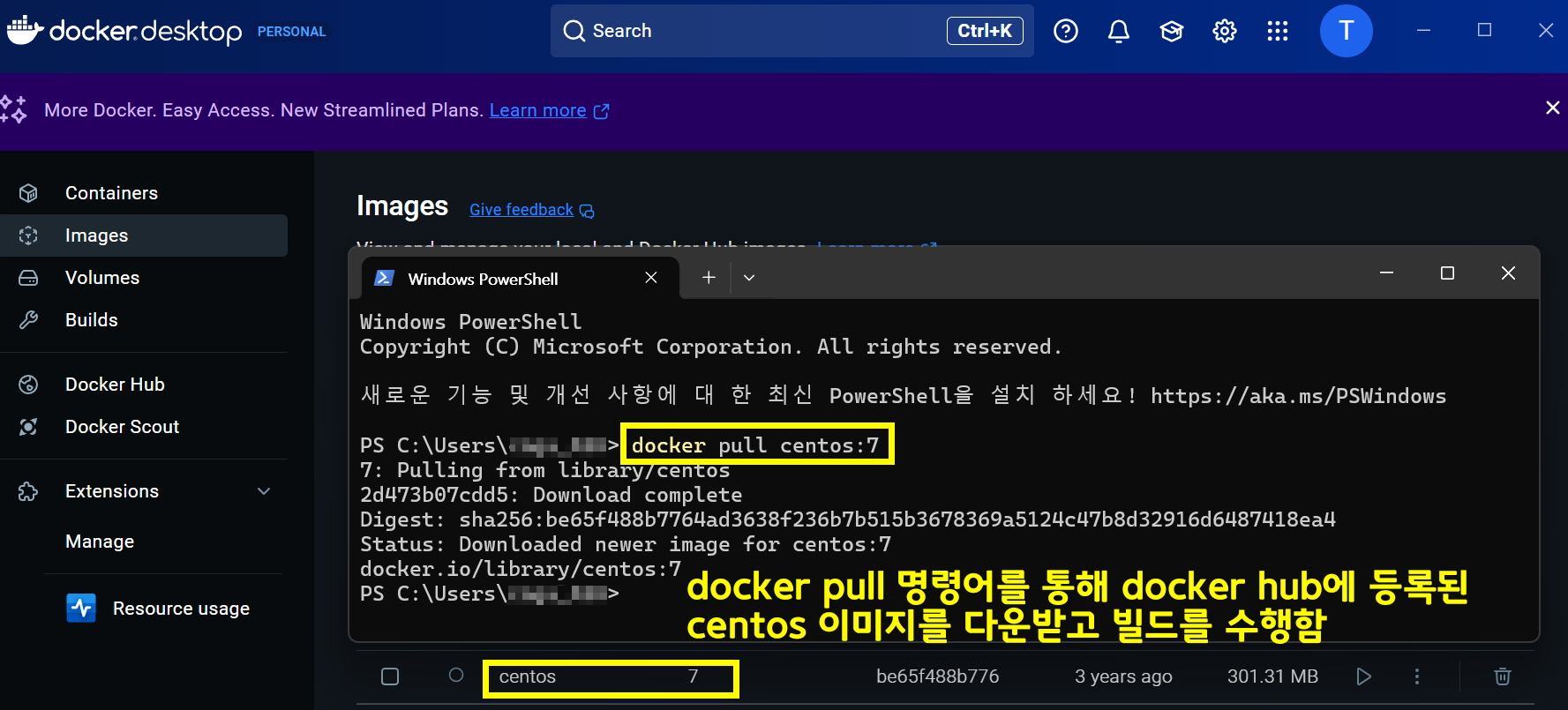Open Resource usage in the sidebar
The width and height of the screenshot is (1568, 710).
point(159,609)
